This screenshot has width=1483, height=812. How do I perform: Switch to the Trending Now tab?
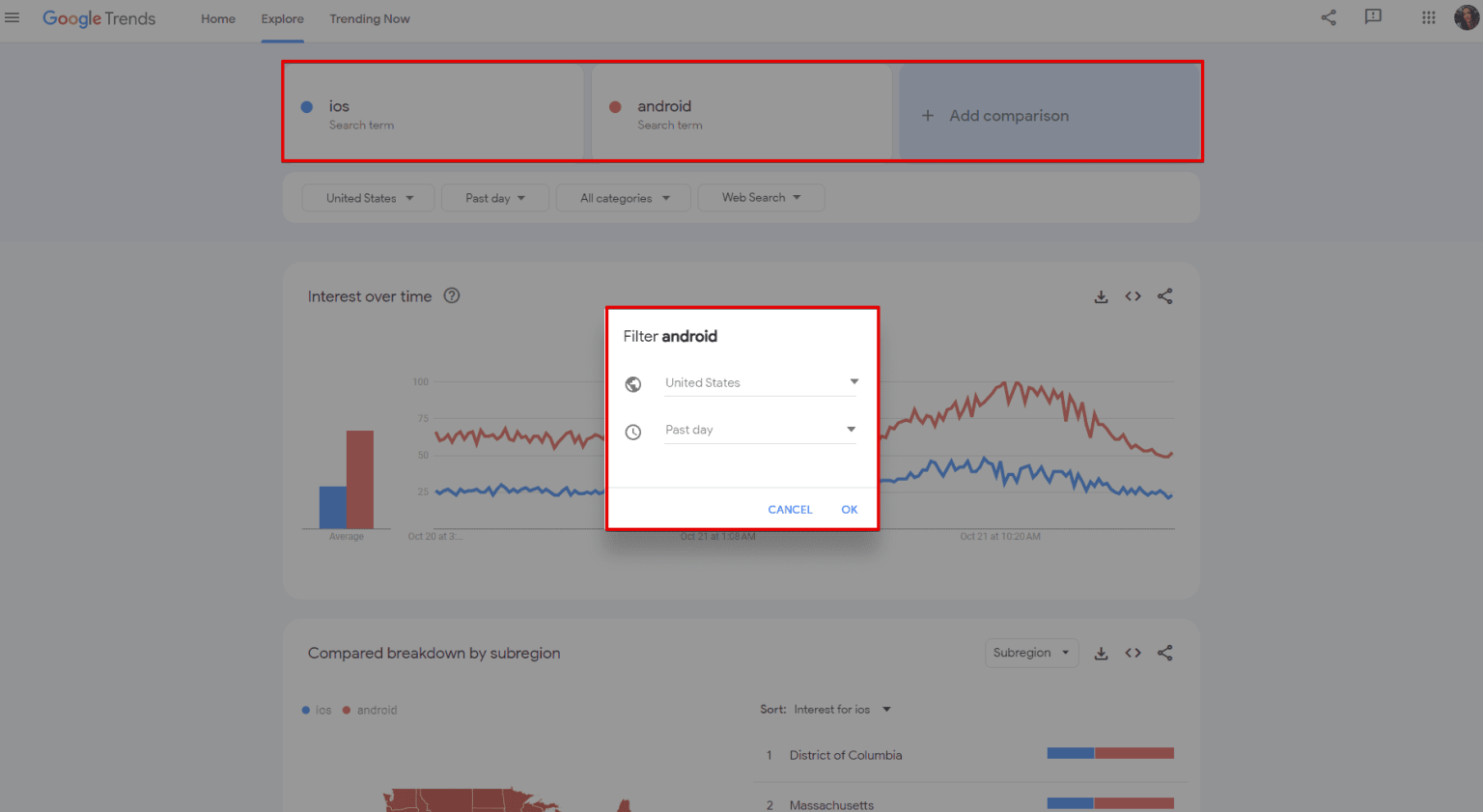coord(370,18)
